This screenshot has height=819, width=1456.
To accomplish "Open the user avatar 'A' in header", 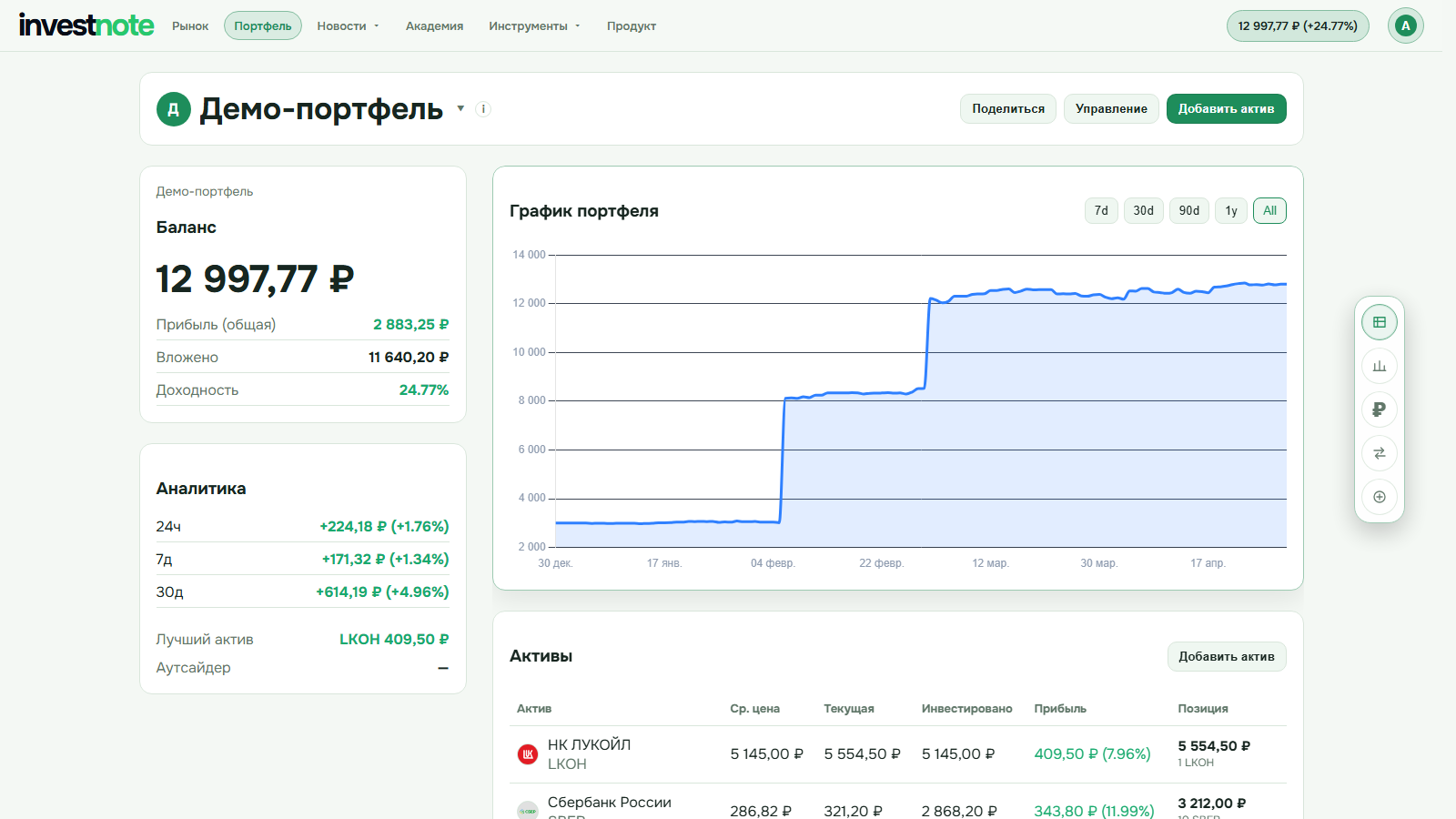I will pyautogui.click(x=1406, y=25).
